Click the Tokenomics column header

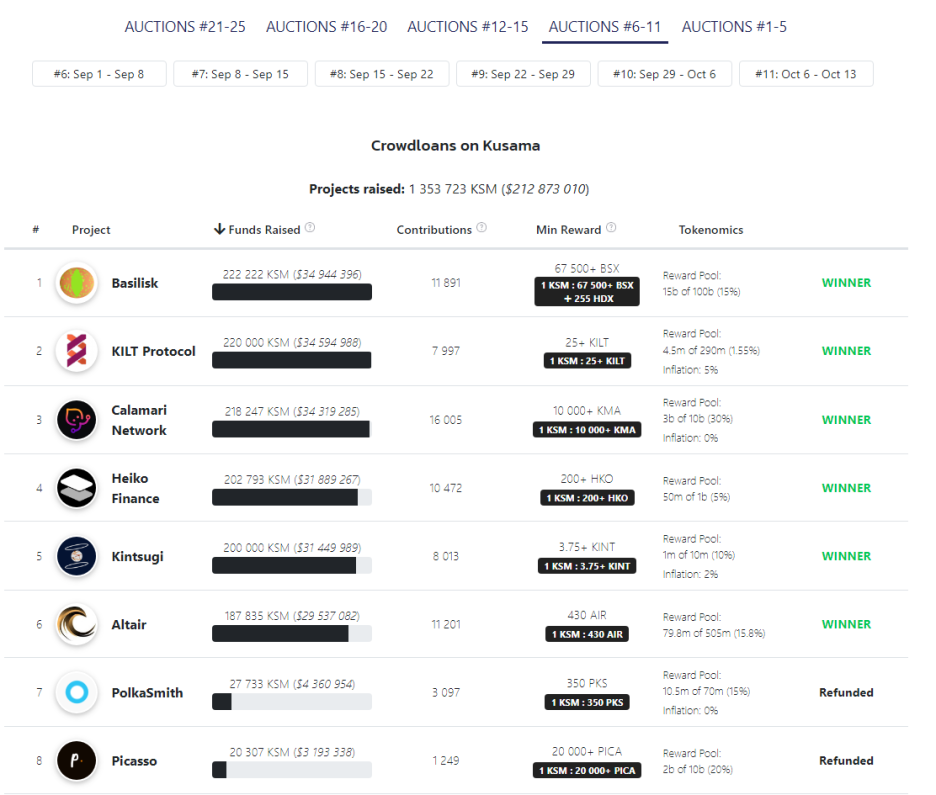pos(711,230)
